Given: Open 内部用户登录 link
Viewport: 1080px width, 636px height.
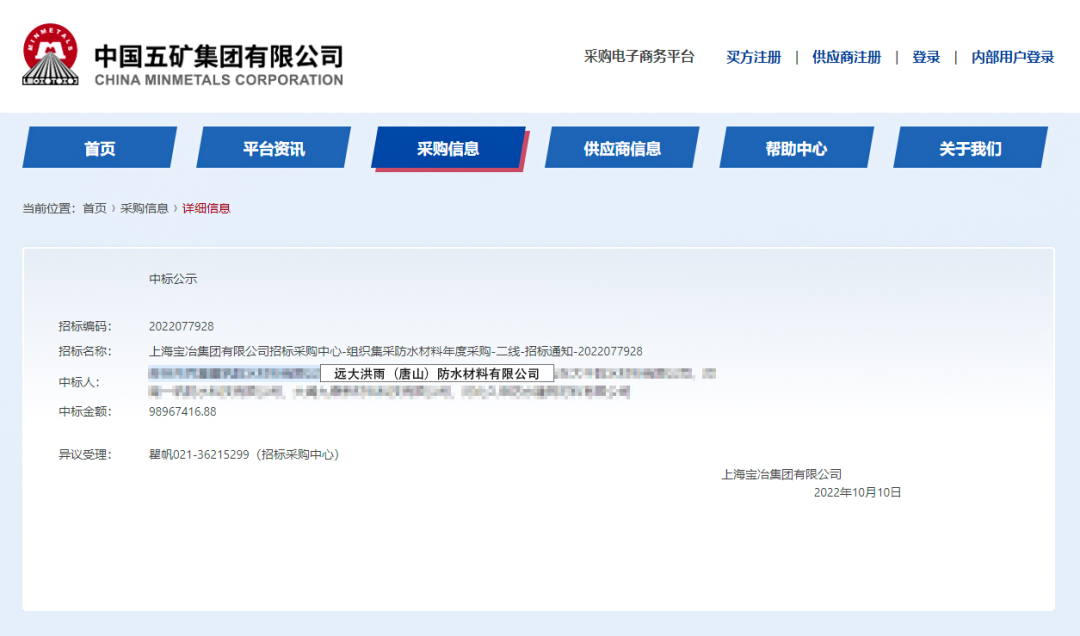Looking at the screenshot, I should click(1012, 57).
